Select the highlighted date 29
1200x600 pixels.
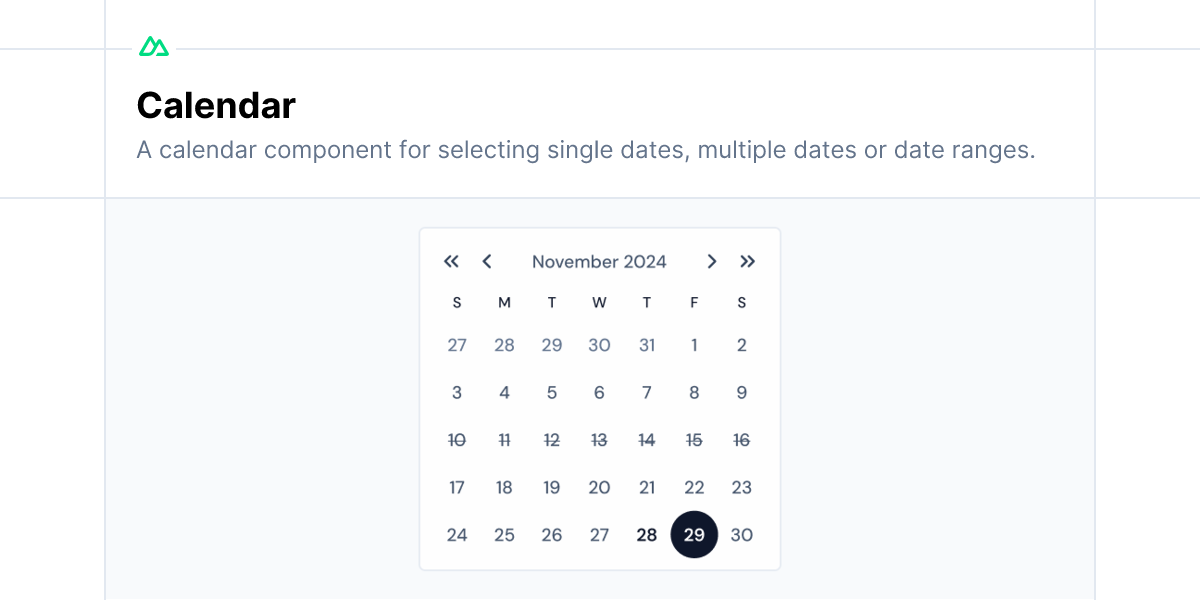694,534
